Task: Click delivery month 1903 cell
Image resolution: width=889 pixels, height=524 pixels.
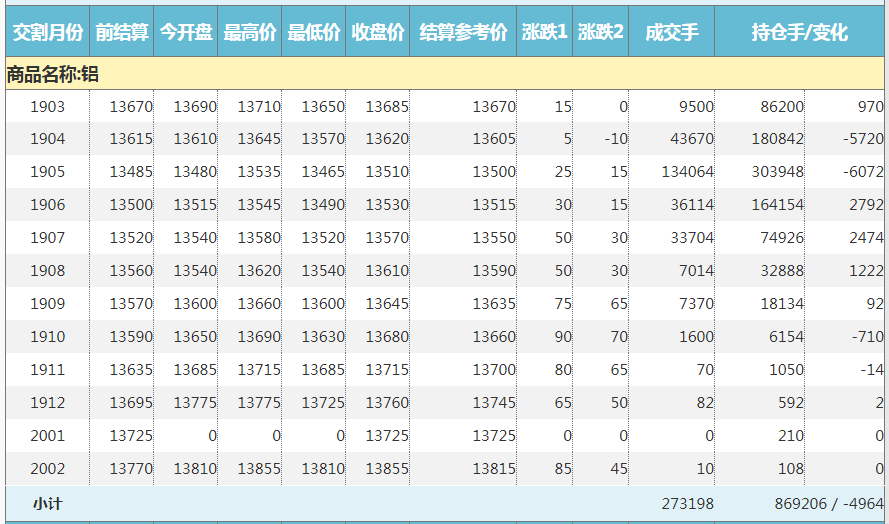Action: tap(47, 107)
